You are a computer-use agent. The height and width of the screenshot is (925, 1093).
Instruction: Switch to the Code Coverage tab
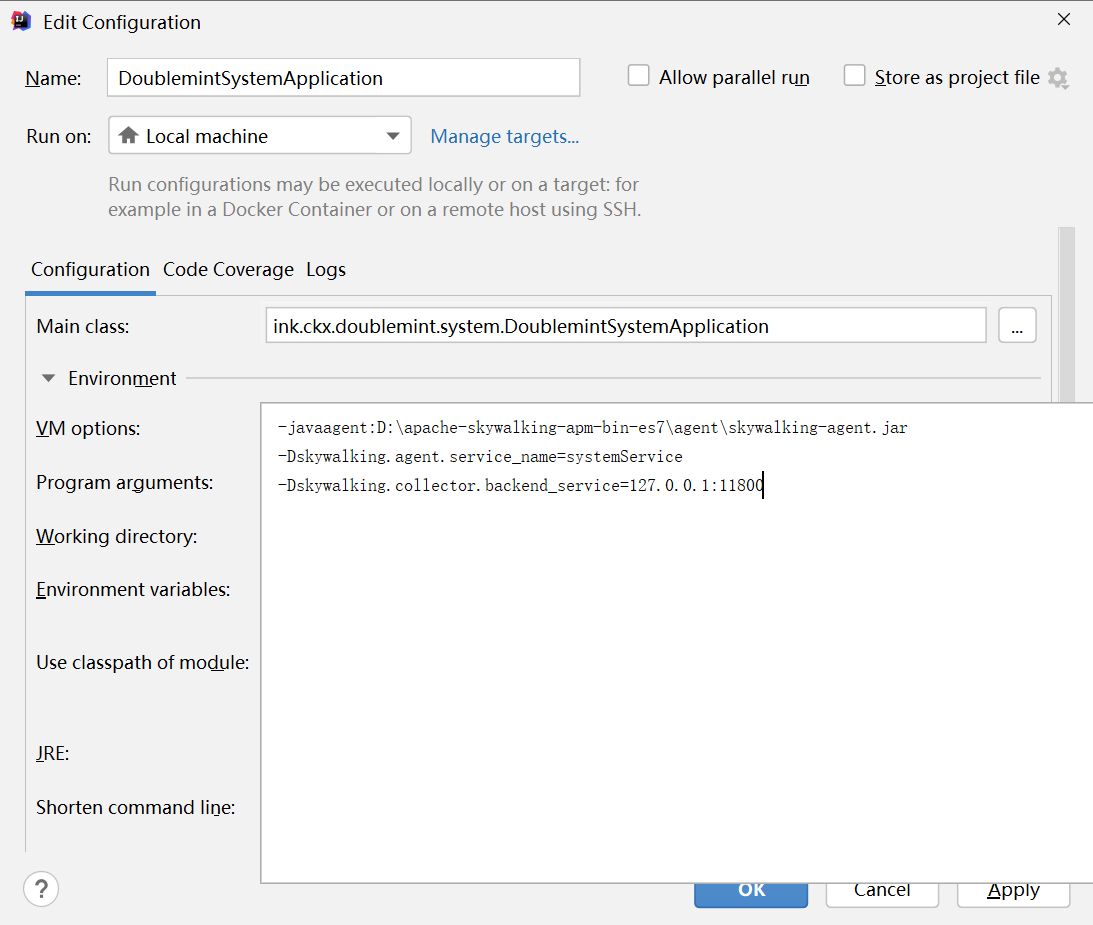point(228,270)
